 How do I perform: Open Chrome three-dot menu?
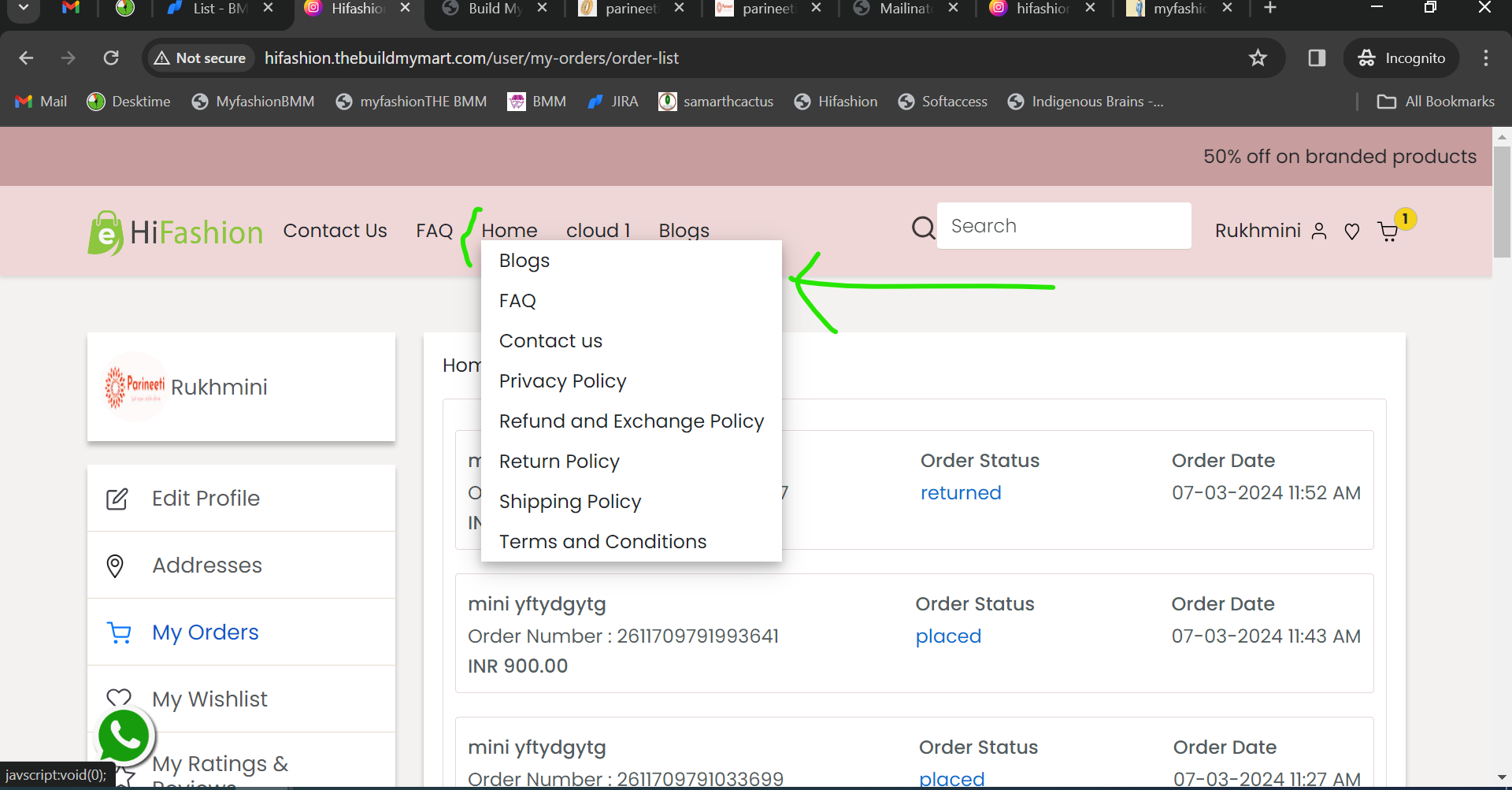[1486, 57]
